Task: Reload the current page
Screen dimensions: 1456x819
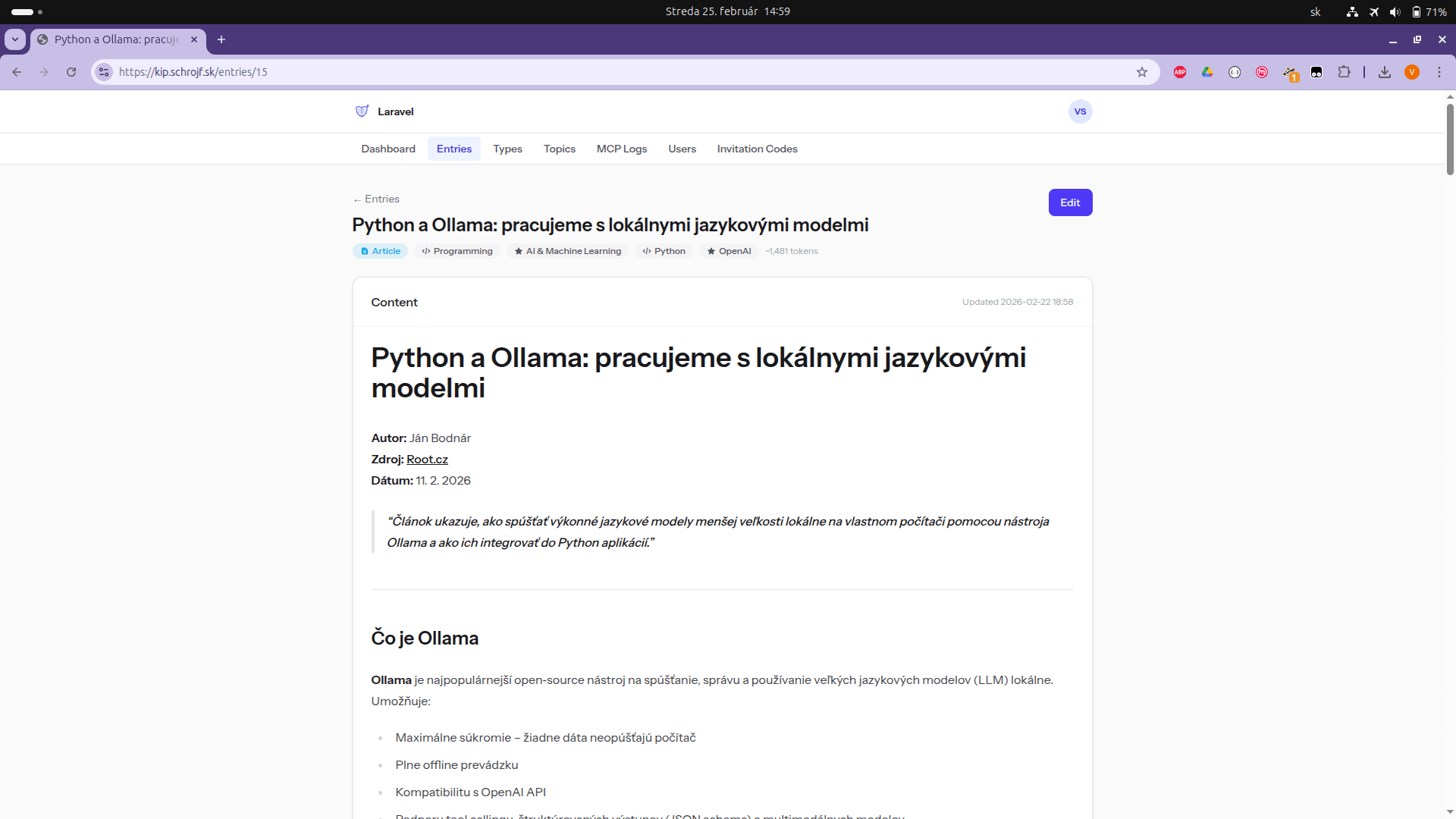Action: coord(71,72)
